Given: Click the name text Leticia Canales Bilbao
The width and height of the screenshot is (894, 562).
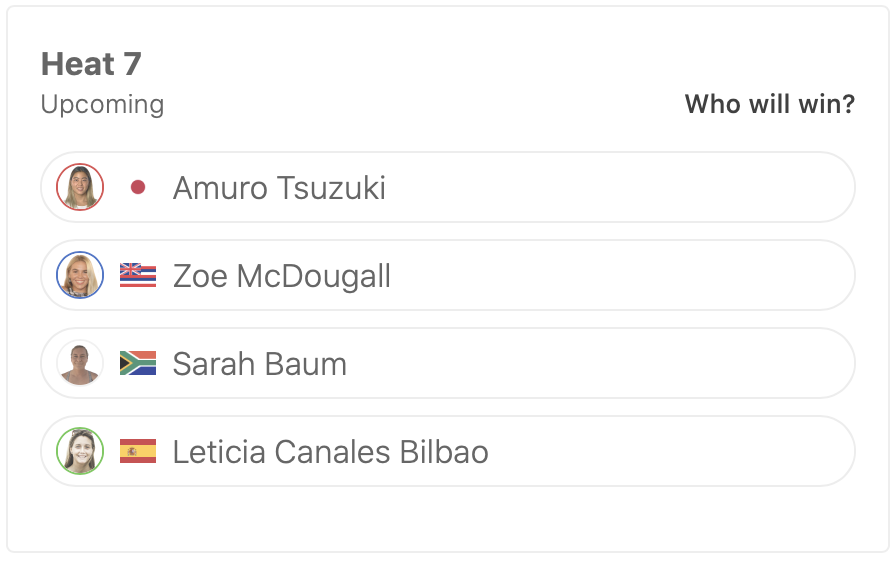Looking at the screenshot, I should click(x=330, y=452).
